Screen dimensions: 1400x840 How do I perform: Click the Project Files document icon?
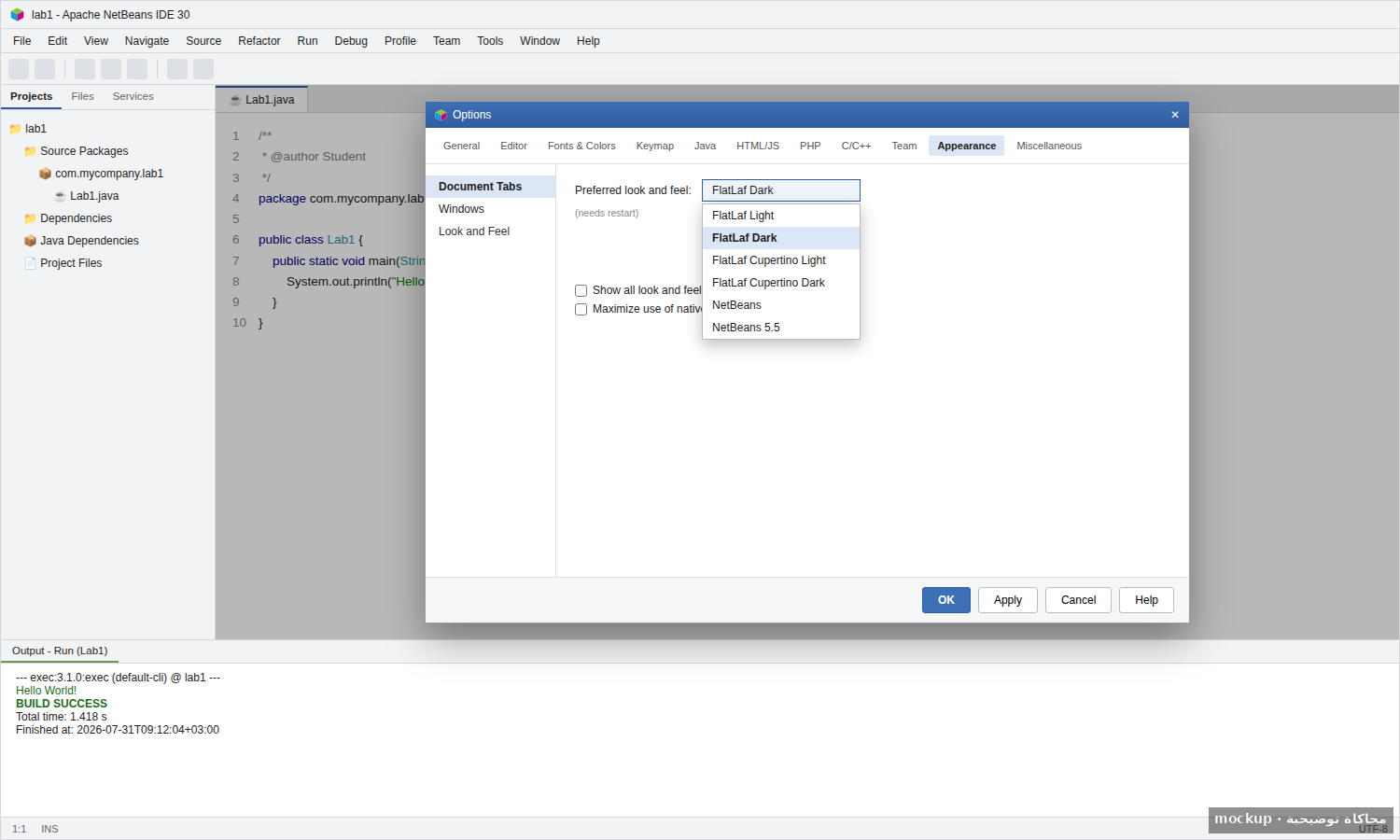[30, 263]
